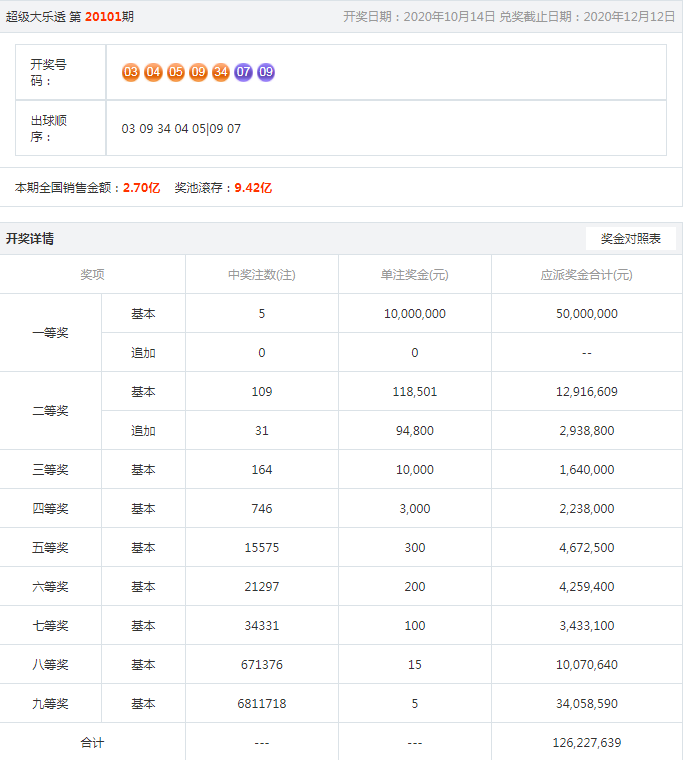Click the 九等奖 row label
The height and width of the screenshot is (760, 683).
click(x=50, y=704)
